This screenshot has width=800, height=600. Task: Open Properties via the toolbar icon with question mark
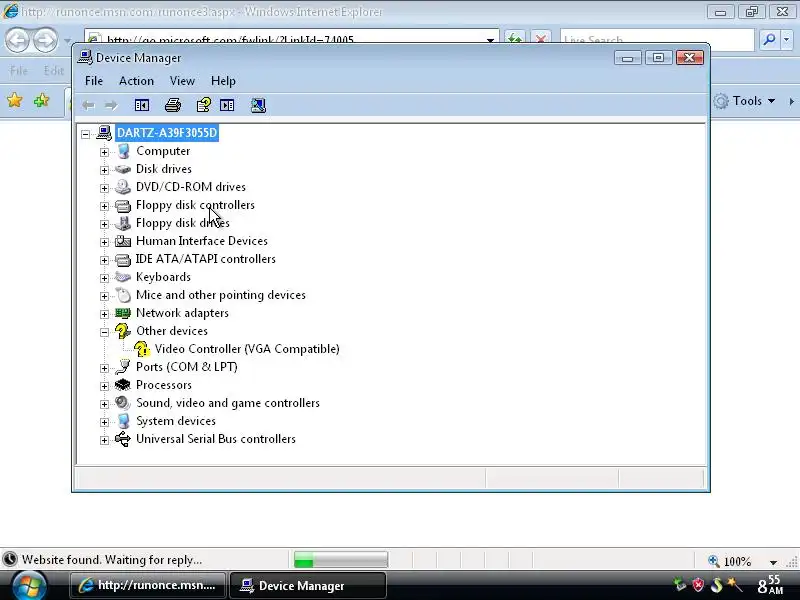pos(204,106)
